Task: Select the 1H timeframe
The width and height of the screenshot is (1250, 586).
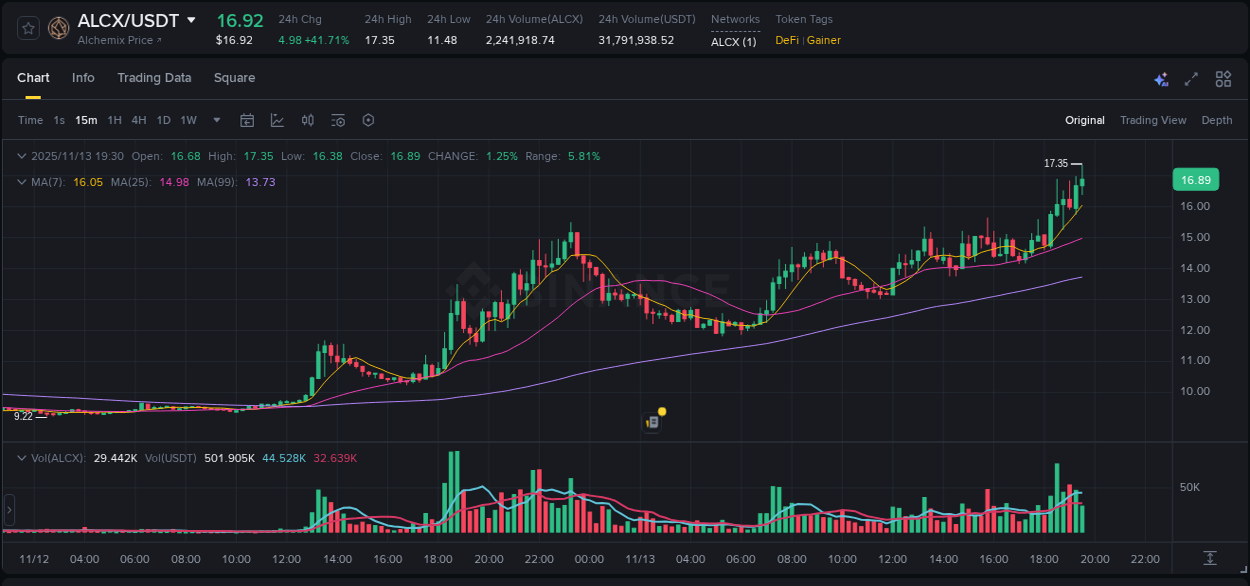Action: click(x=113, y=120)
